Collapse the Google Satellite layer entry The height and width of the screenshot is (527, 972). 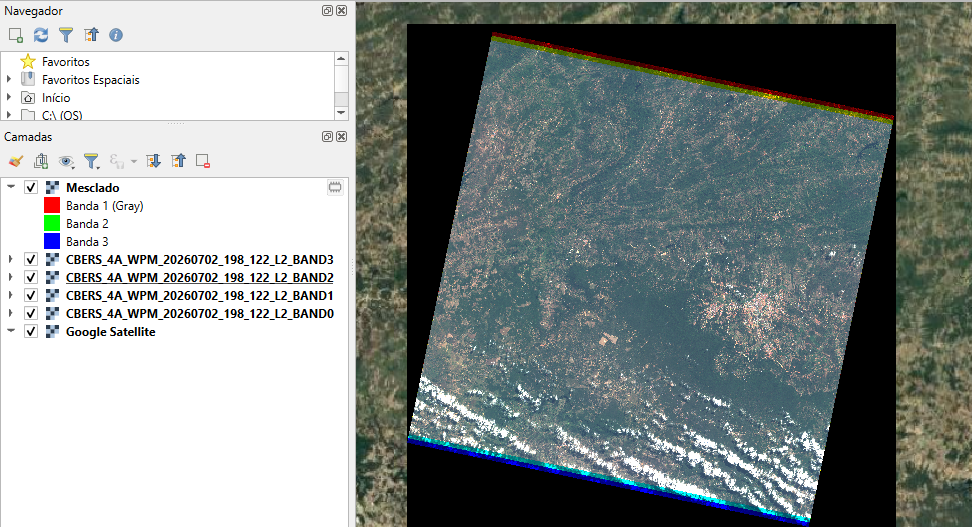pos(11,331)
